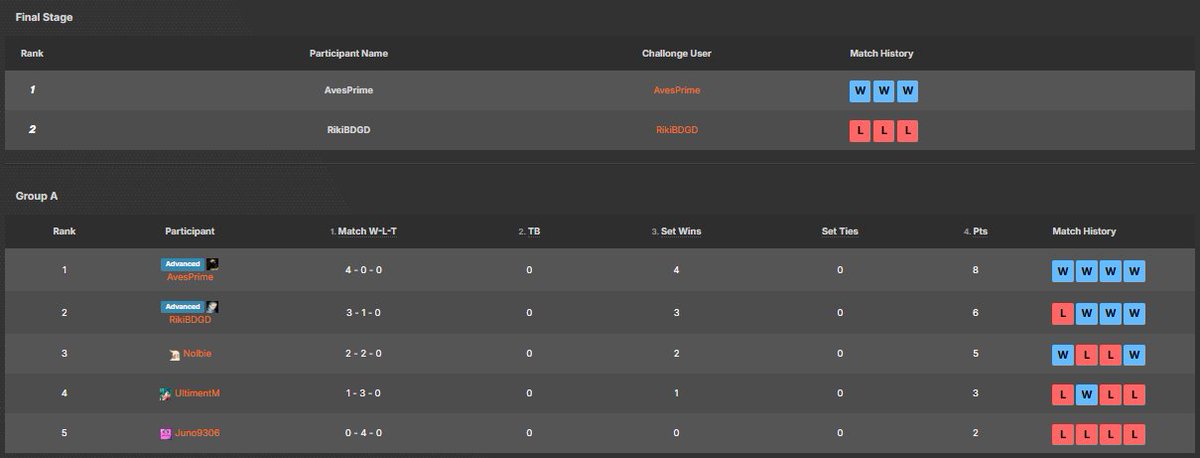Click UltimentM's small avatar icon
The image size is (1200, 458).
pos(165,394)
